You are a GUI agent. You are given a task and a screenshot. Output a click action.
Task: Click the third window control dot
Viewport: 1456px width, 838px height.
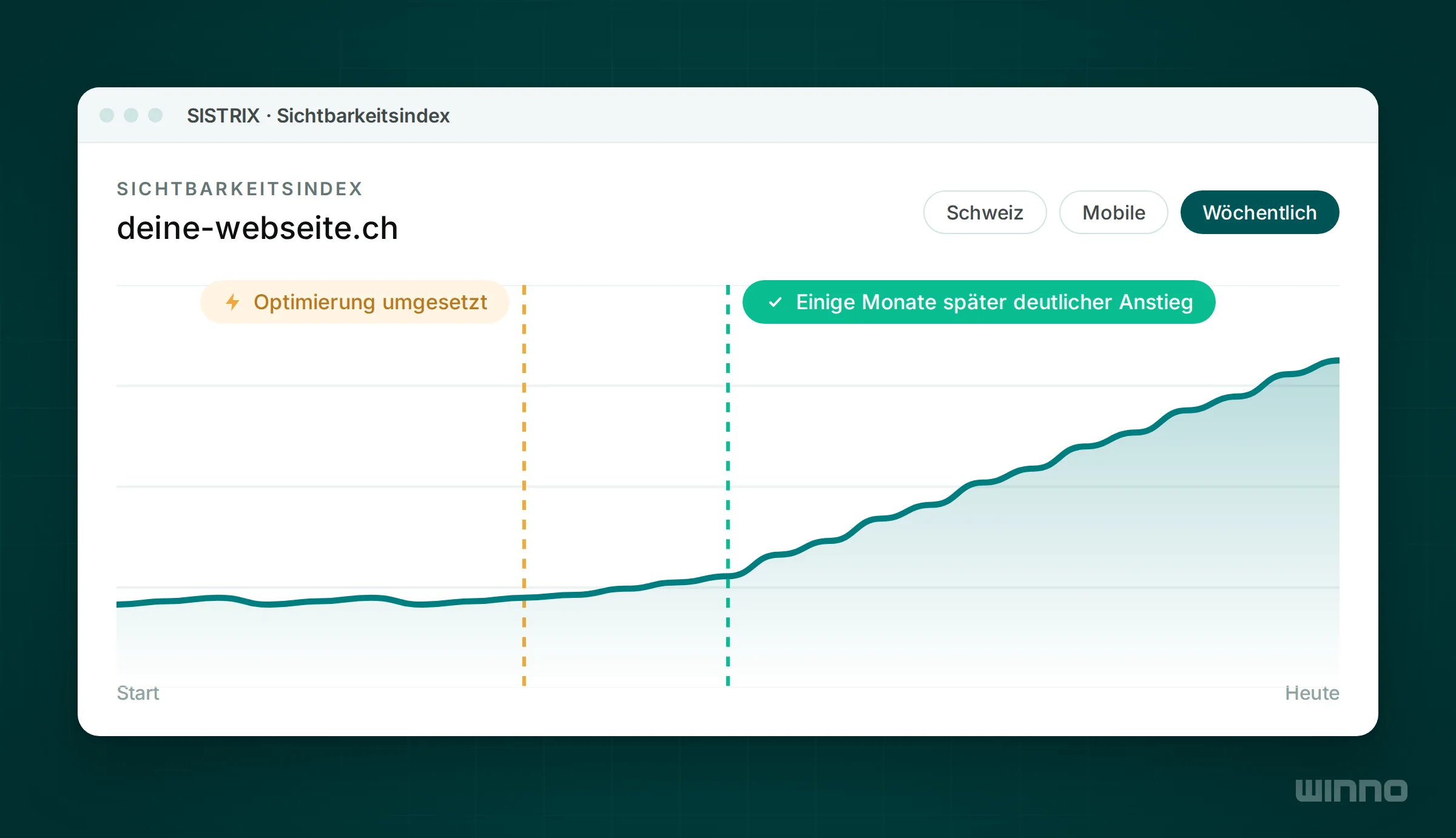tap(155, 115)
